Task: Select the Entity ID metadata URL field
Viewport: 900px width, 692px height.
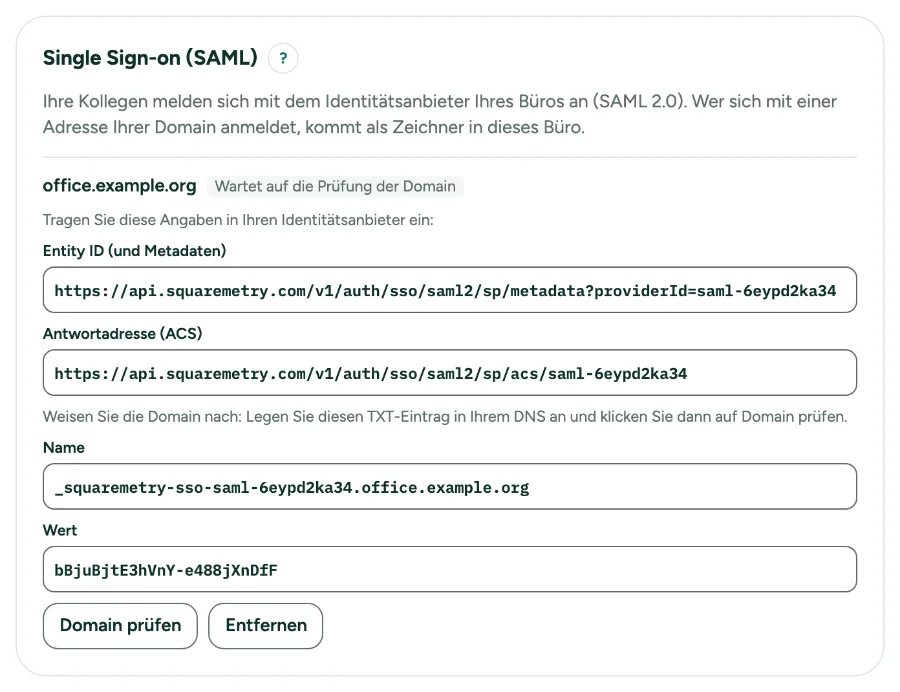Action: pyautogui.click(x=449, y=290)
